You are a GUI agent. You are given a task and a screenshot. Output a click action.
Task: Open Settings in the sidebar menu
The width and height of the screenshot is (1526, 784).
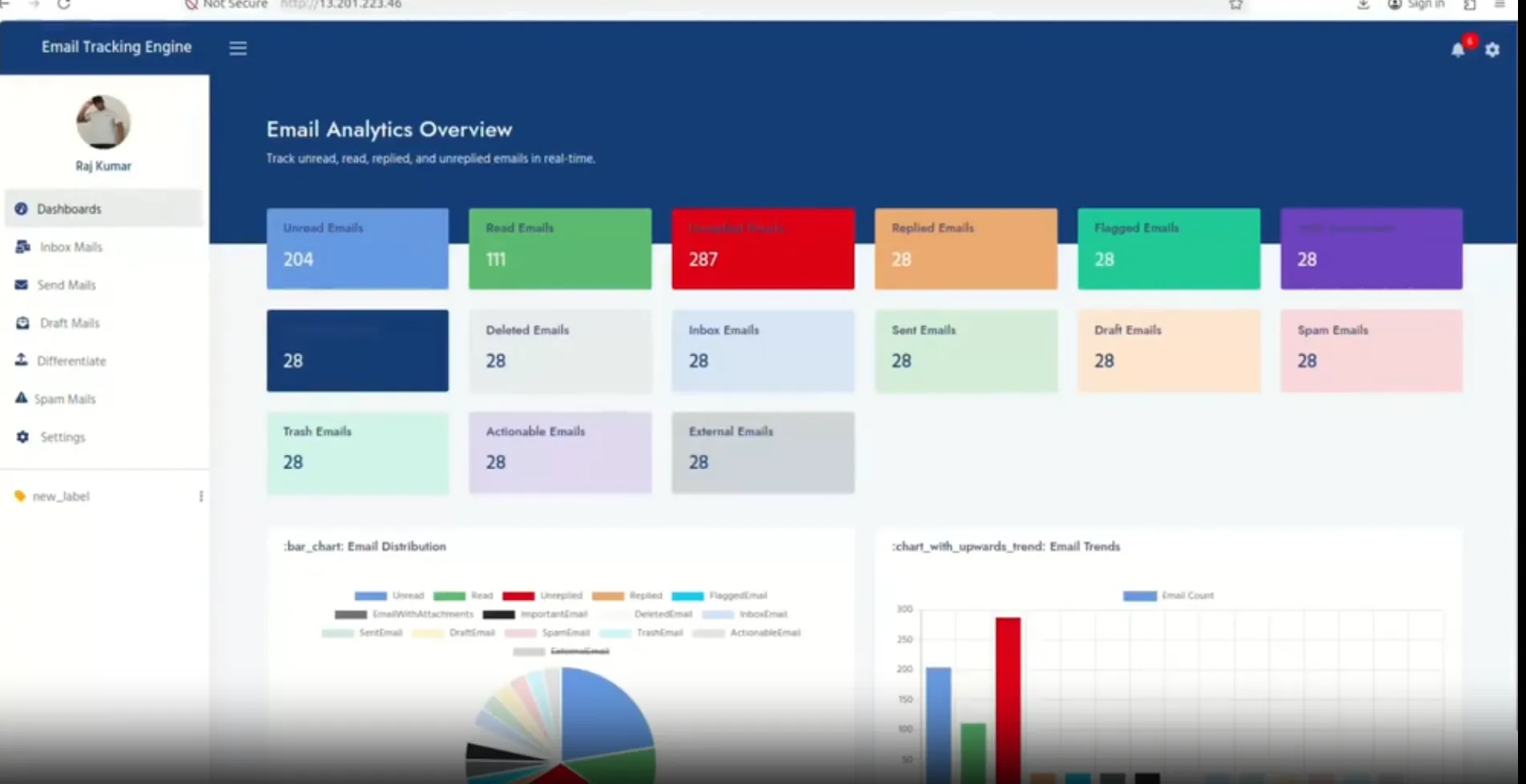click(62, 437)
